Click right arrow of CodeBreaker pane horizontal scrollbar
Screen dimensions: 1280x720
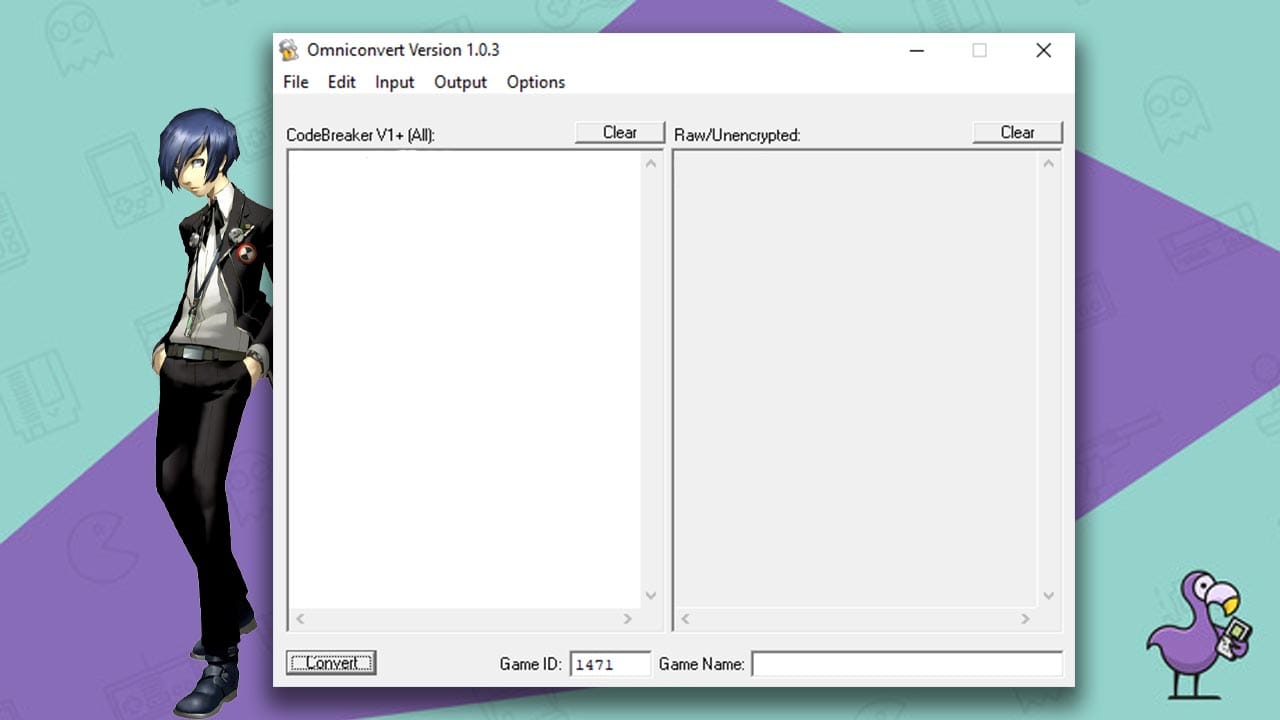pyautogui.click(x=628, y=619)
